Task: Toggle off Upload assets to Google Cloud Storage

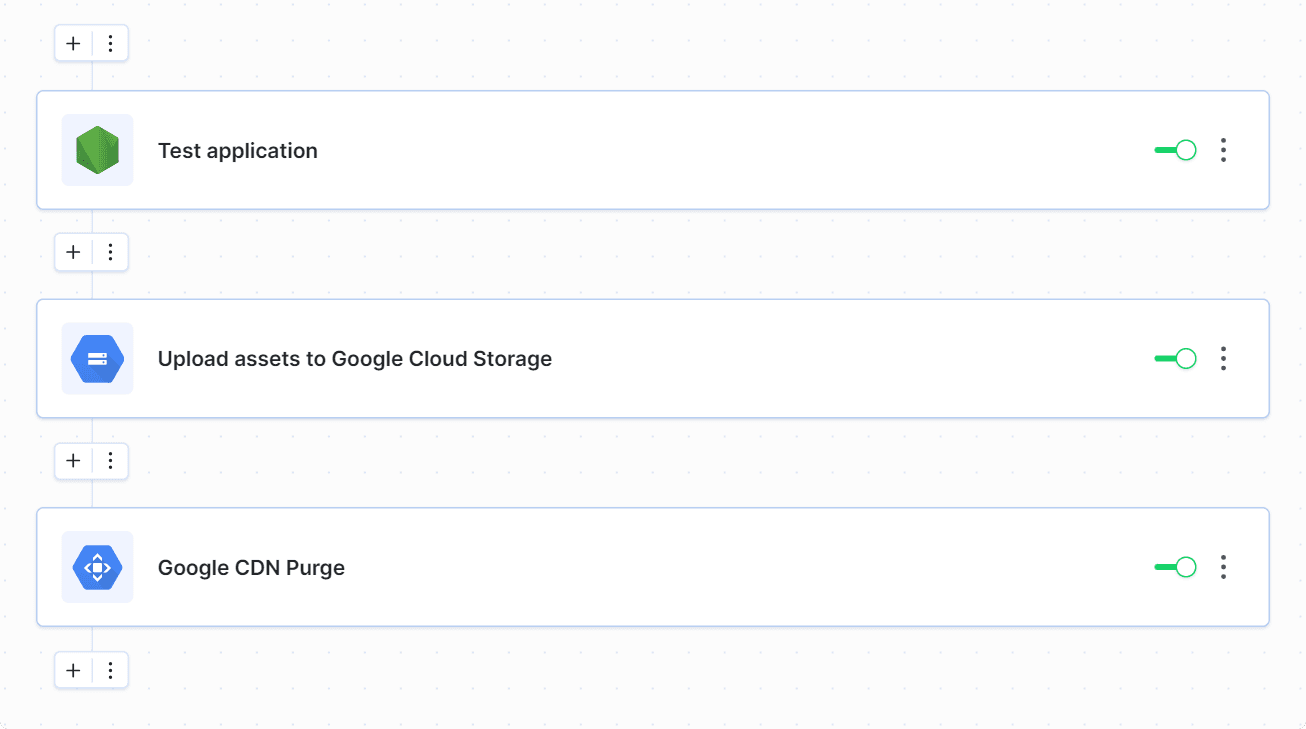Action: (1174, 358)
